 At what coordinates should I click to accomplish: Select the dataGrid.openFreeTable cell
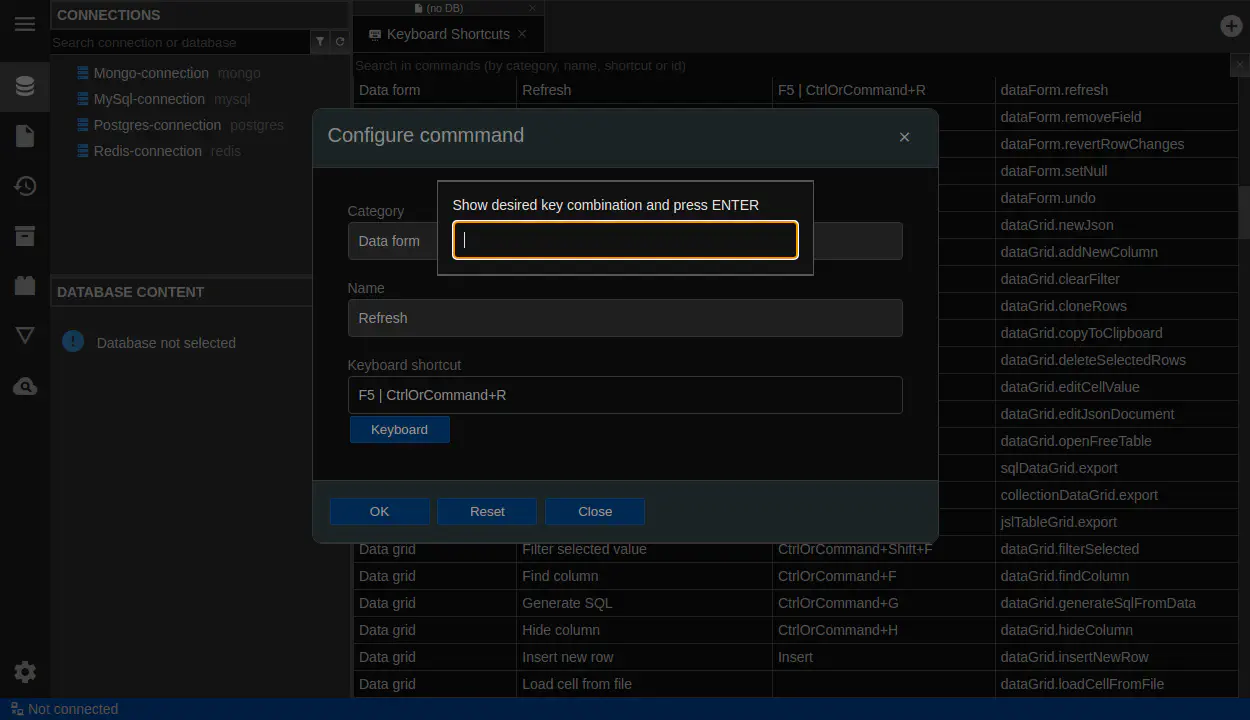tap(1116, 441)
